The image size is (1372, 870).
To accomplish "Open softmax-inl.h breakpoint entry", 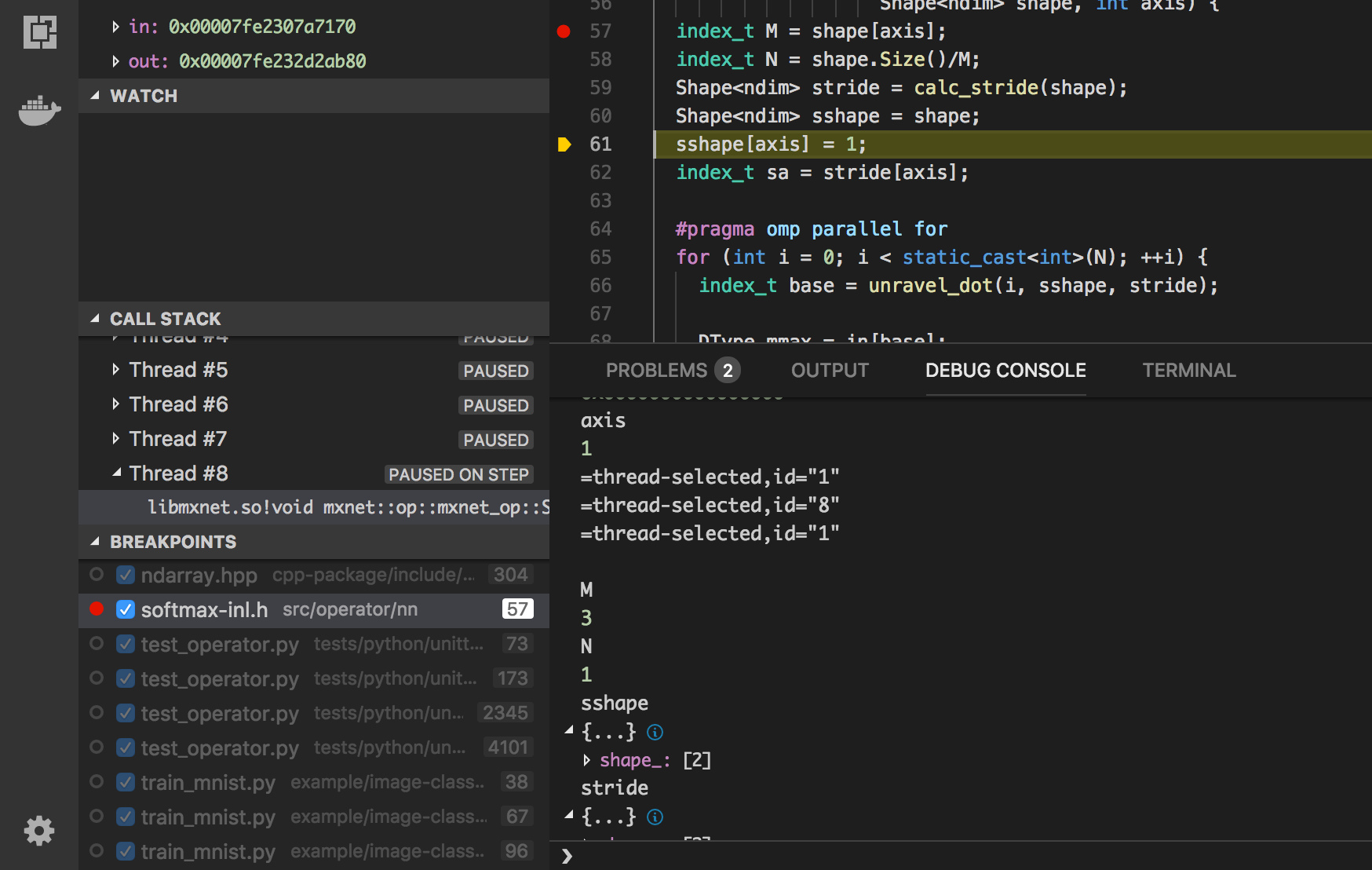I will tap(314, 609).
